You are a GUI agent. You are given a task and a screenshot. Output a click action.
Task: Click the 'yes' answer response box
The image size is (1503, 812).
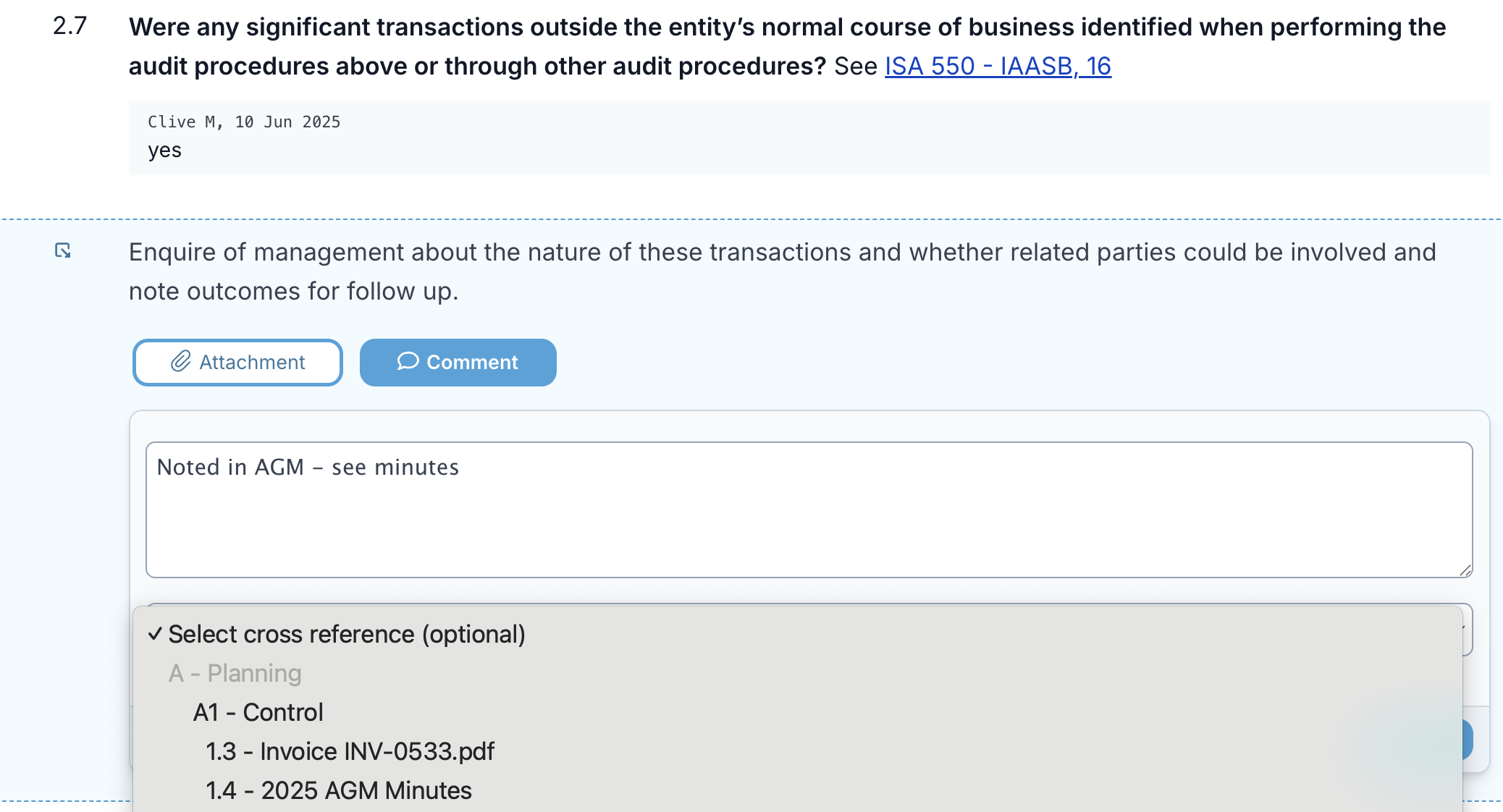[809, 138]
